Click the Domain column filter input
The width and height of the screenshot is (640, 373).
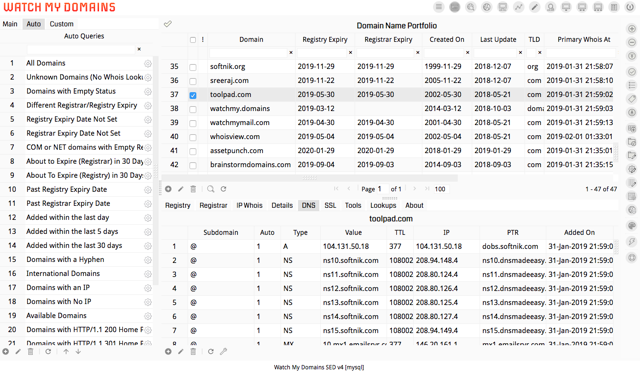pos(249,53)
